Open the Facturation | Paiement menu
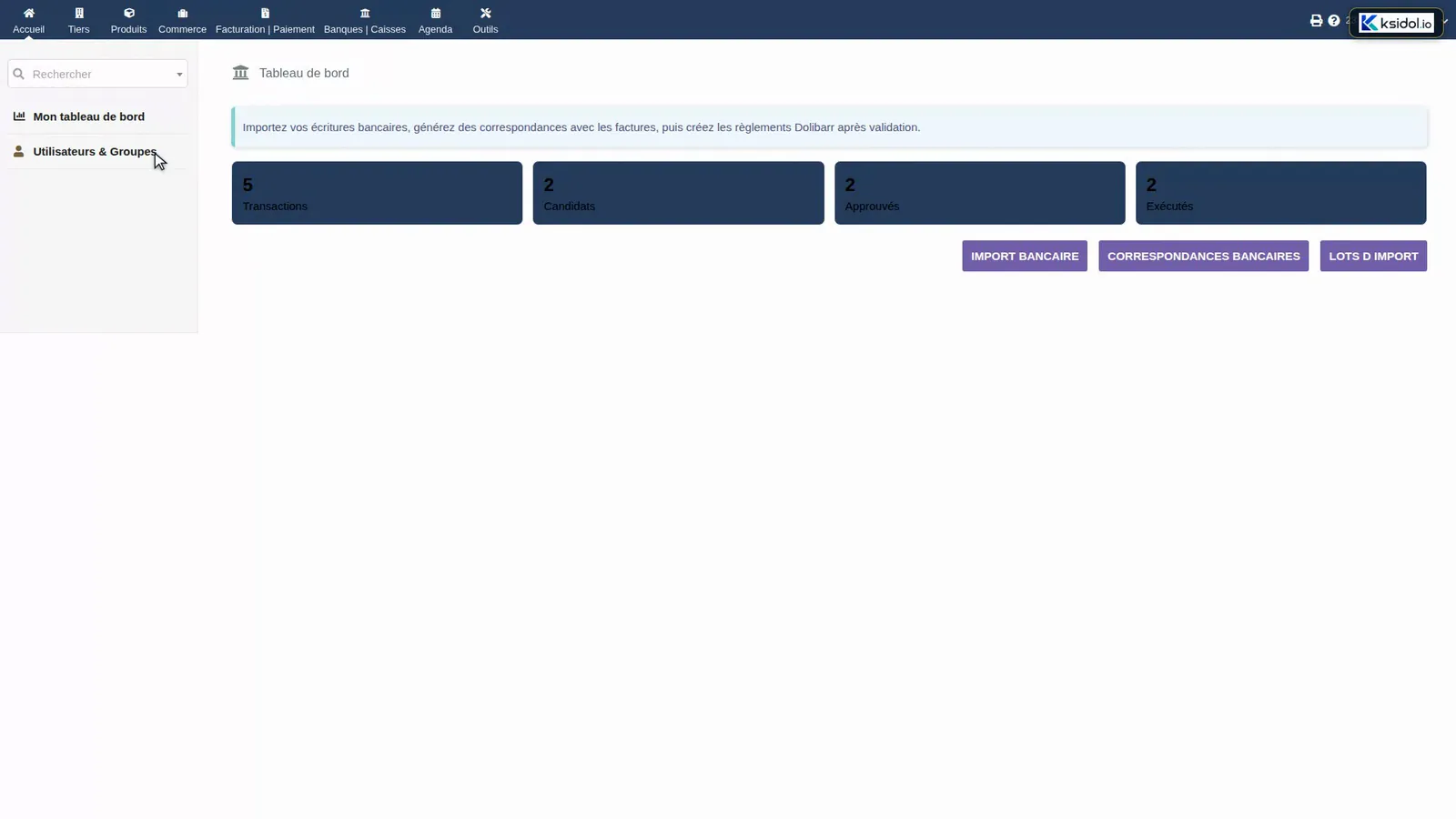Screen dimensions: 1456x819 (265, 20)
